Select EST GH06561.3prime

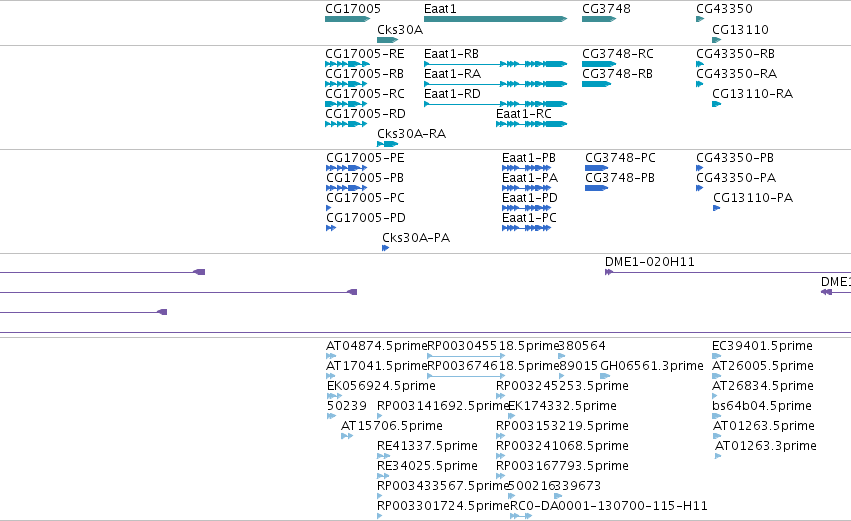652,366
